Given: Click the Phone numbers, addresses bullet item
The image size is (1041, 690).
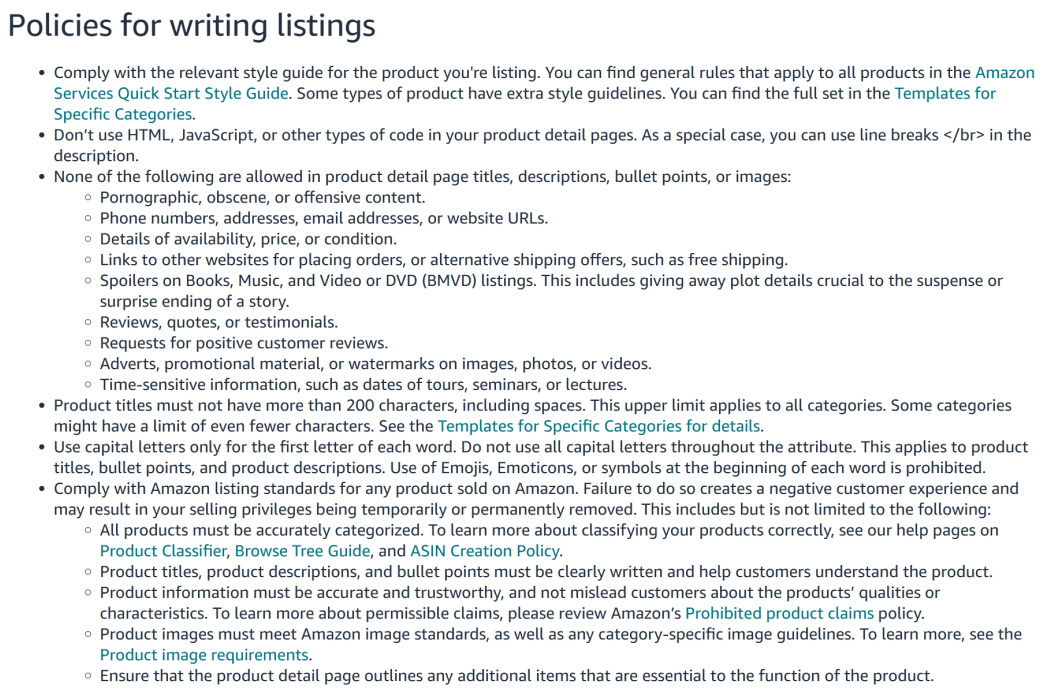Looking at the screenshot, I should point(324,218).
